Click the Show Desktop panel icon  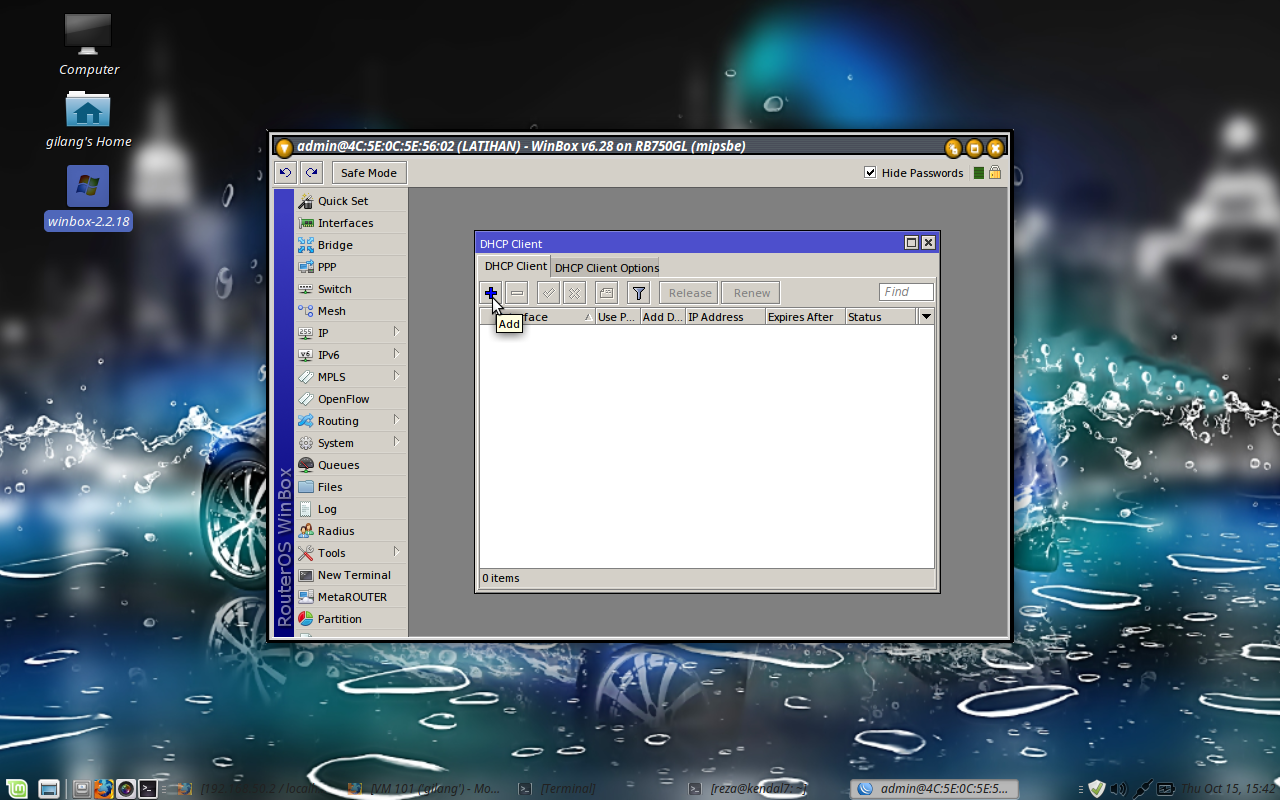coord(49,788)
